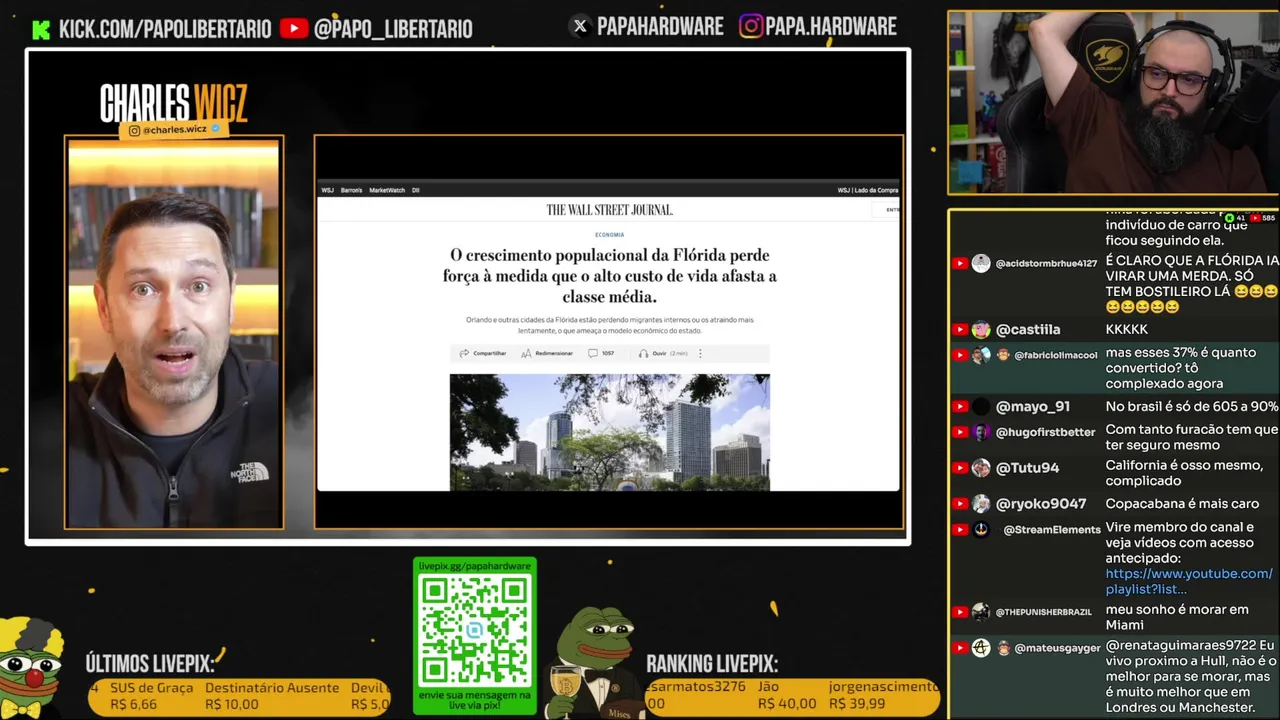This screenshot has height=720, width=1280.
Task: Click The Wall Street Journal masthead logo
Action: tap(609, 210)
